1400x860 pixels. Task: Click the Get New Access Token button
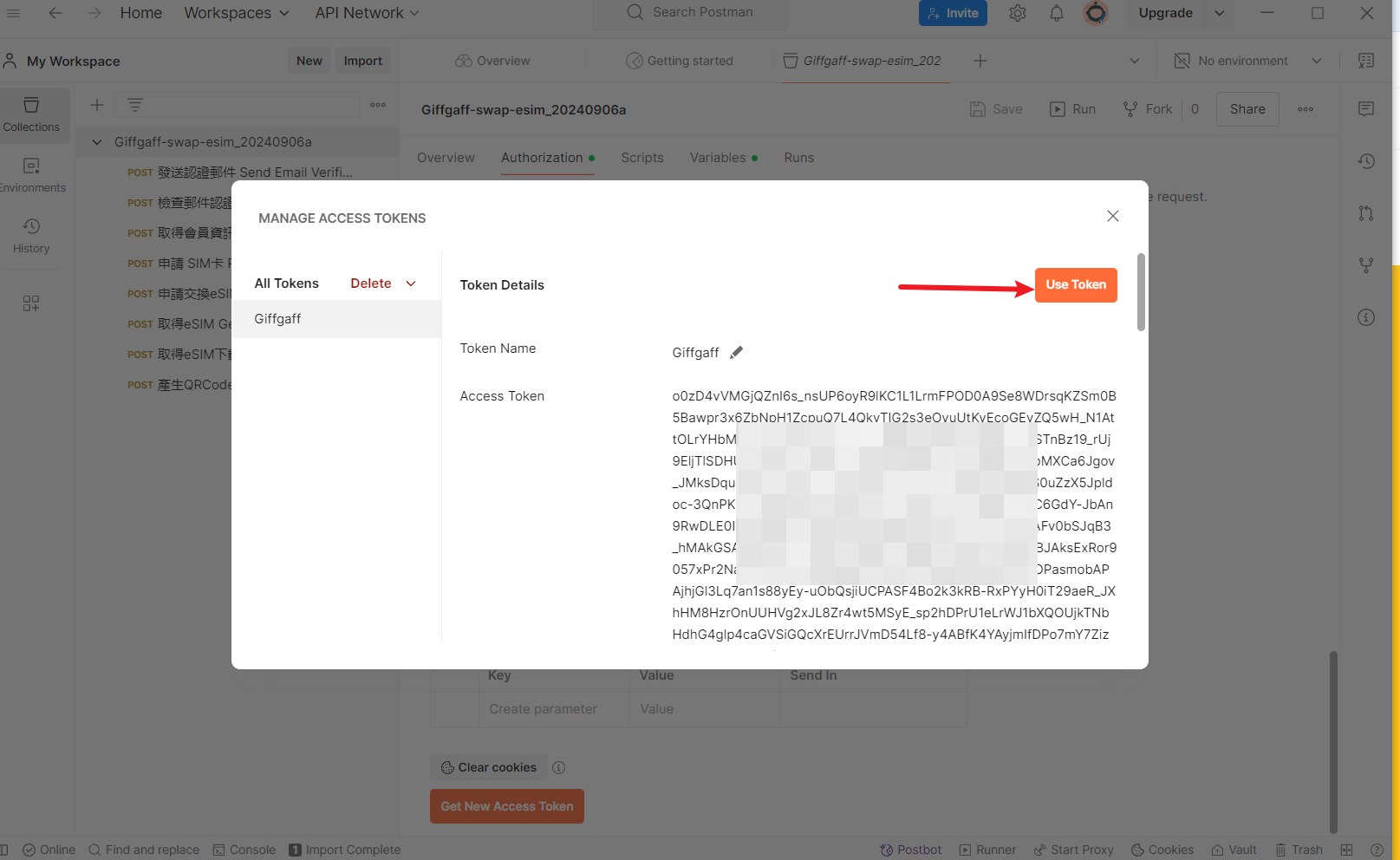pos(506,806)
